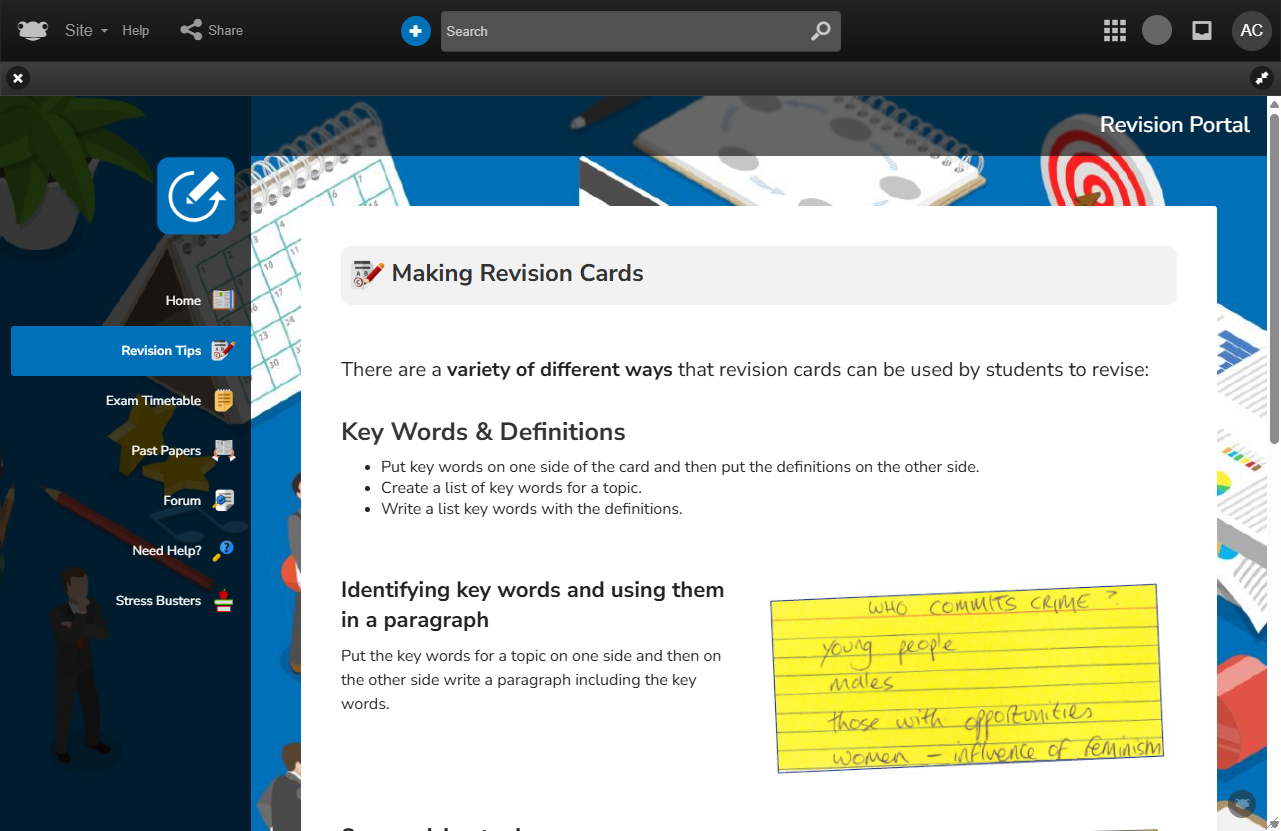Click the Past Papers icon
The height and width of the screenshot is (831, 1281).
tap(224, 450)
